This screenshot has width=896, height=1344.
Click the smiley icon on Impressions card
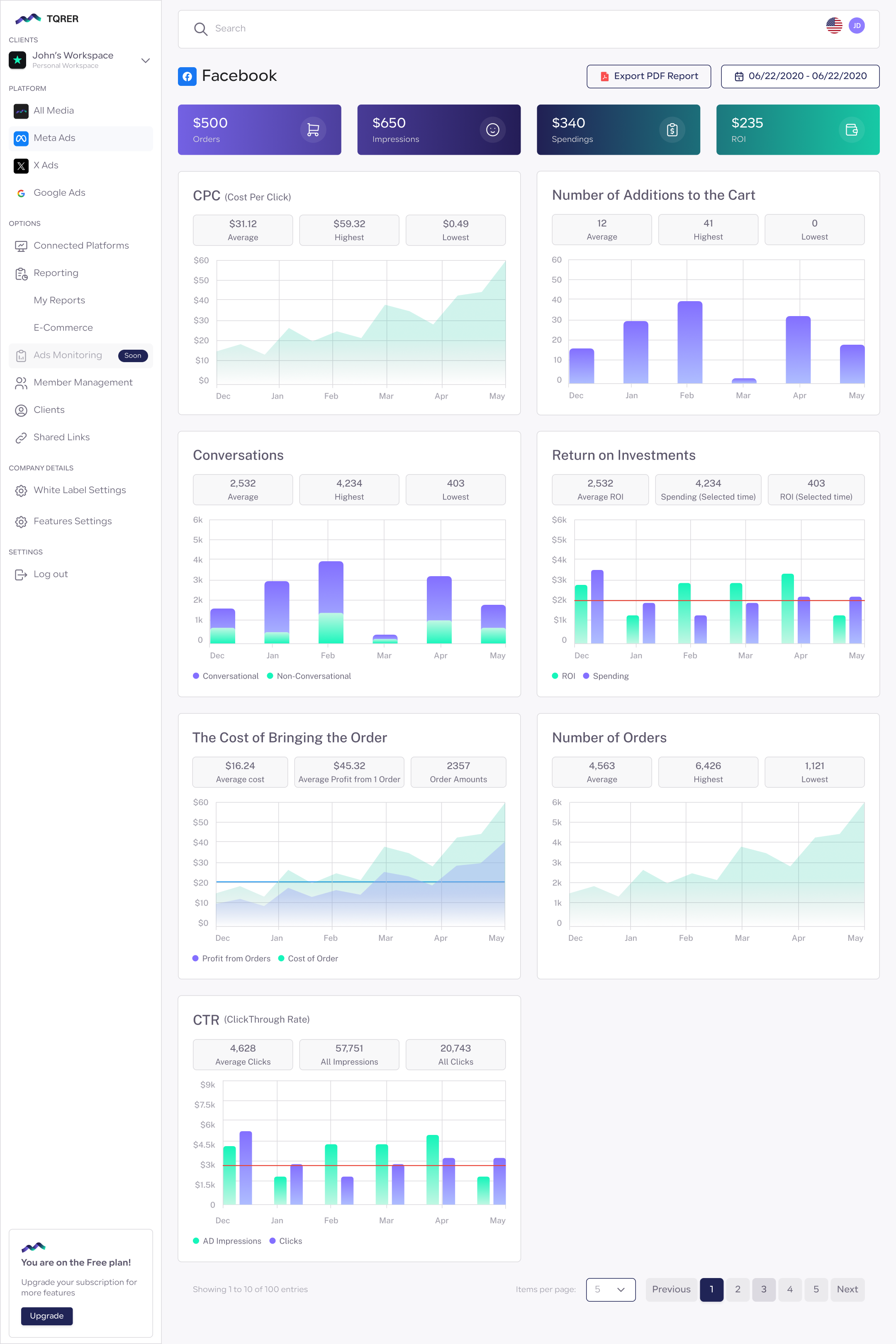[492, 130]
